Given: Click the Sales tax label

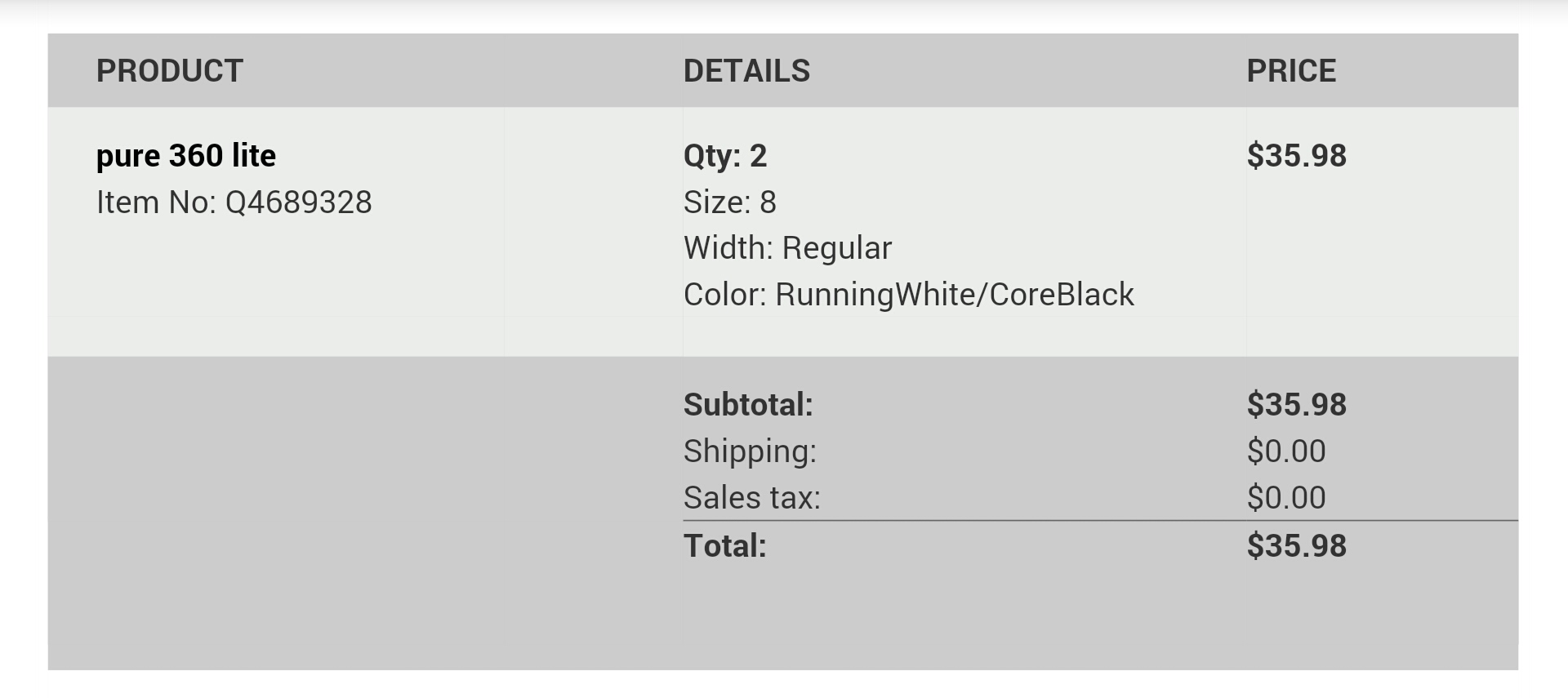Looking at the screenshot, I should [x=751, y=498].
